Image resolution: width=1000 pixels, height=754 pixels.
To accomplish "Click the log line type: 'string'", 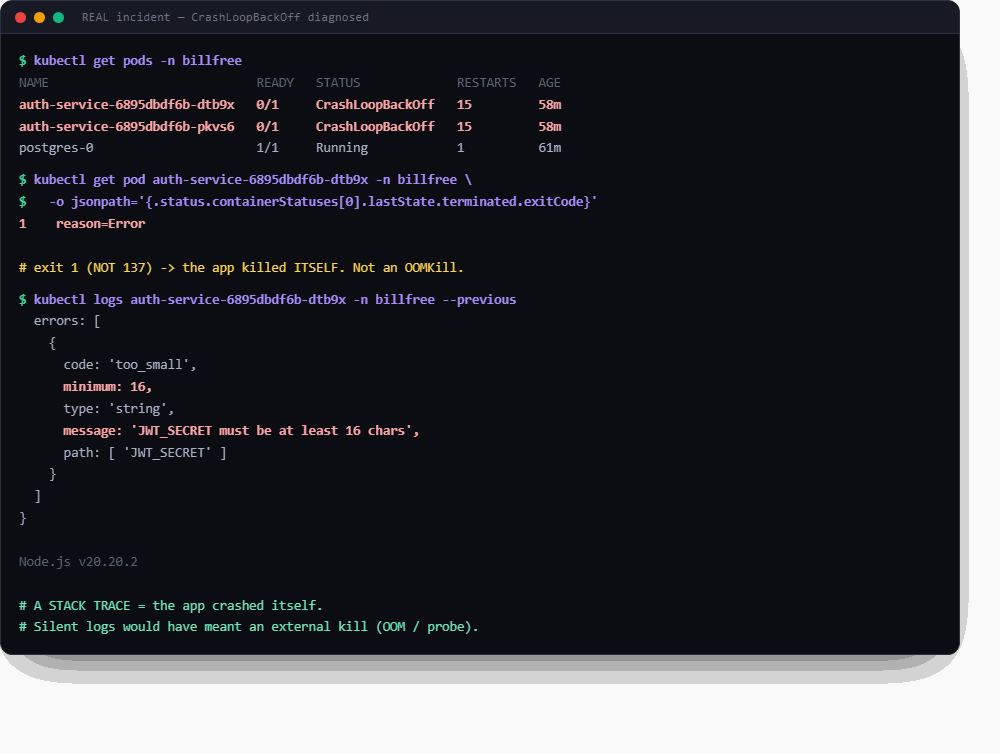I will pos(119,409).
